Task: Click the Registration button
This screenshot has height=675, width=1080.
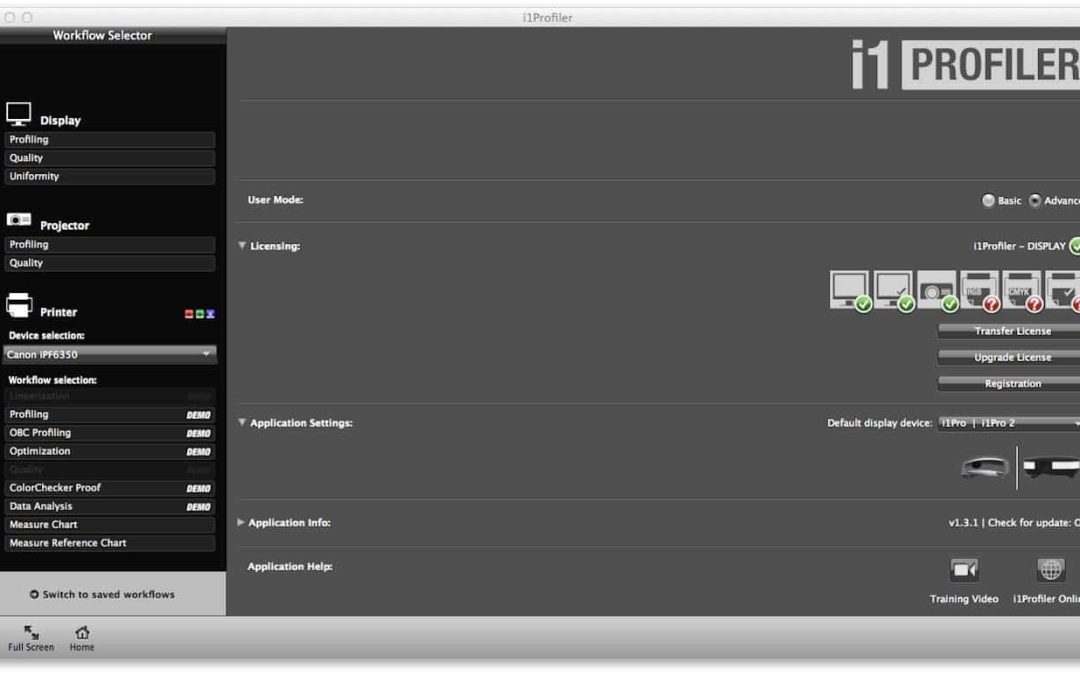Action: 1010,384
